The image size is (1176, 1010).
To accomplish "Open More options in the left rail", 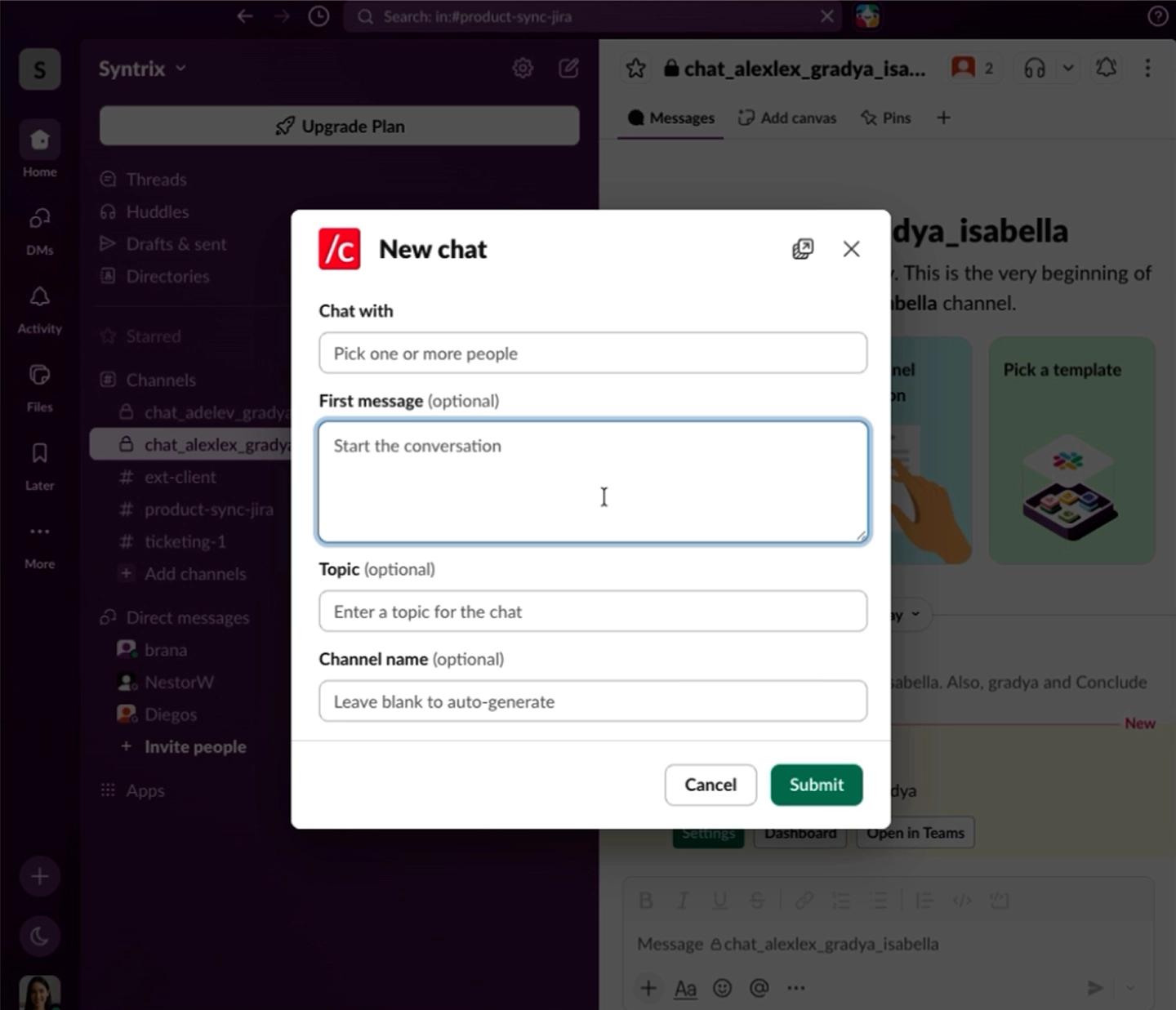I will pos(39,545).
